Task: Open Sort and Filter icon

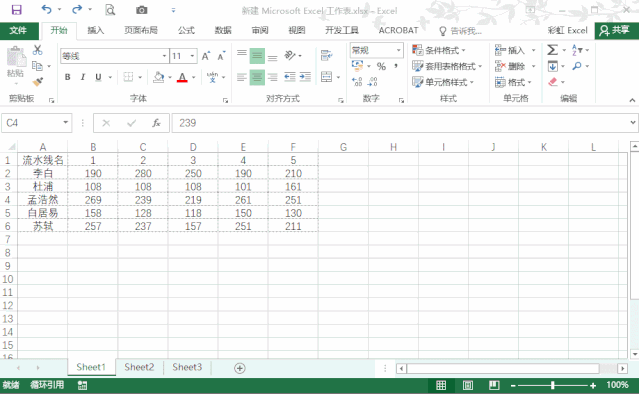Action: [x=577, y=50]
